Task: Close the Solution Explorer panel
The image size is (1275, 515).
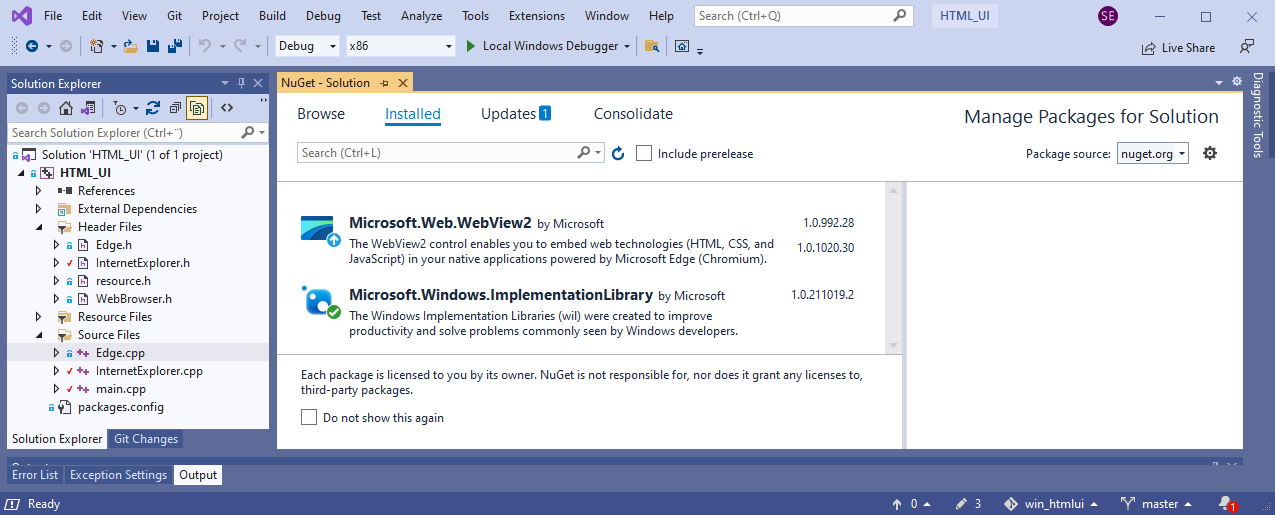Action: point(258,83)
